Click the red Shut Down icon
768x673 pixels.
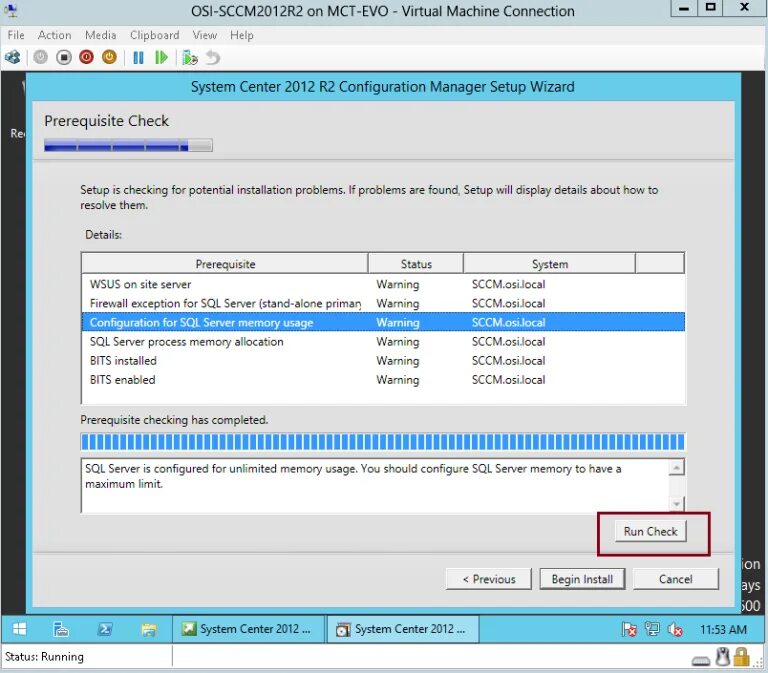86,57
